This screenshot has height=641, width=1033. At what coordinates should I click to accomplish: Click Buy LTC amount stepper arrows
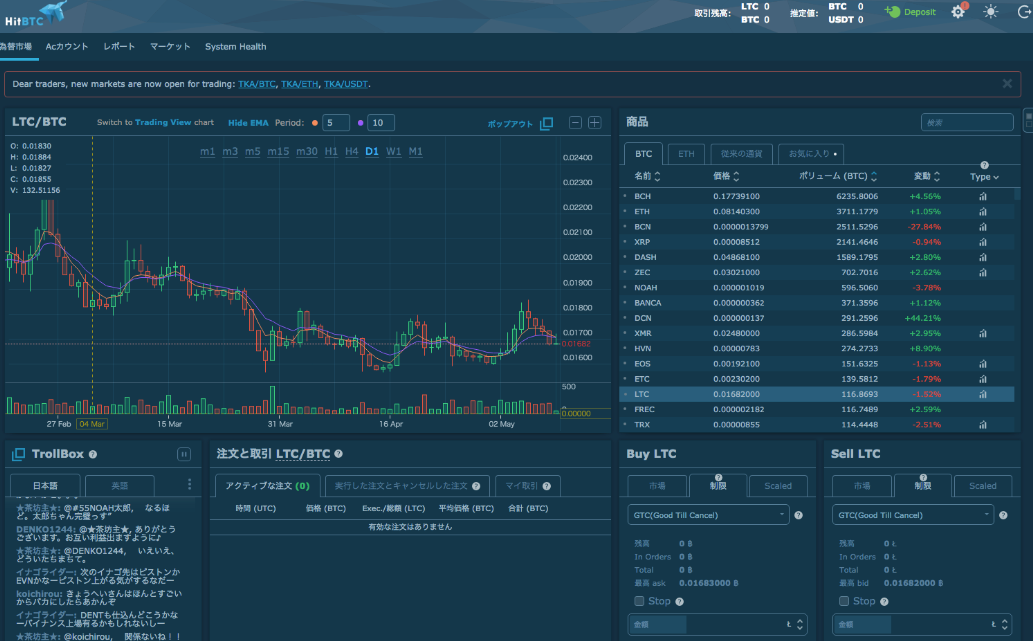point(800,624)
